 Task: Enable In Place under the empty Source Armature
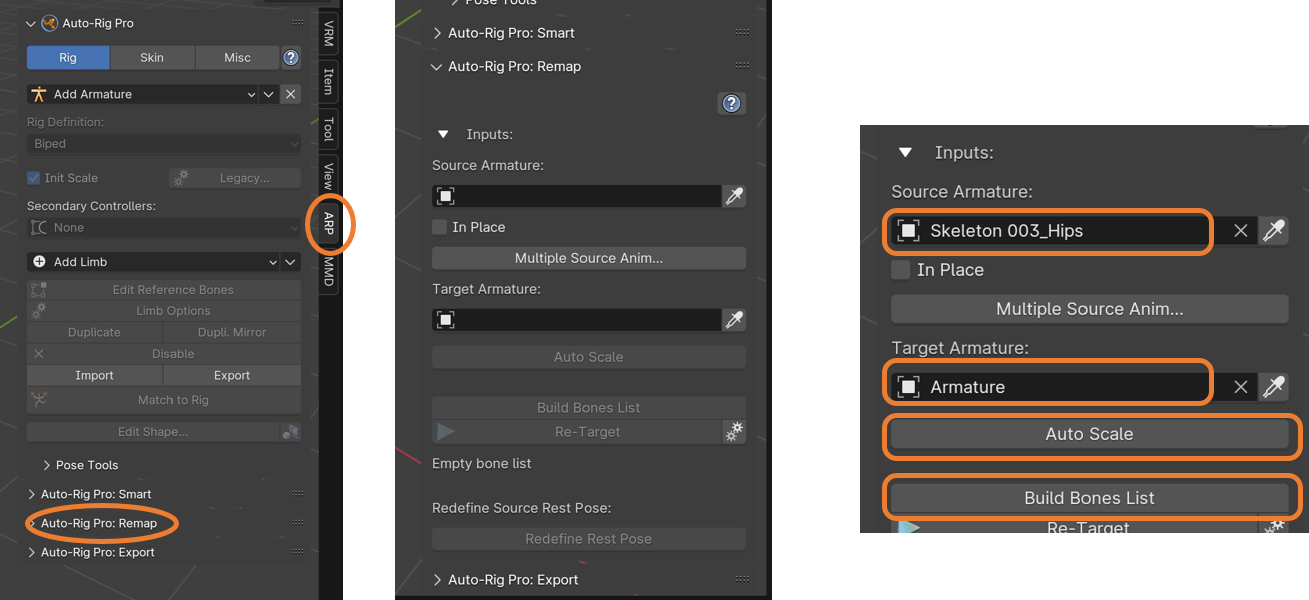[x=439, y=227]
